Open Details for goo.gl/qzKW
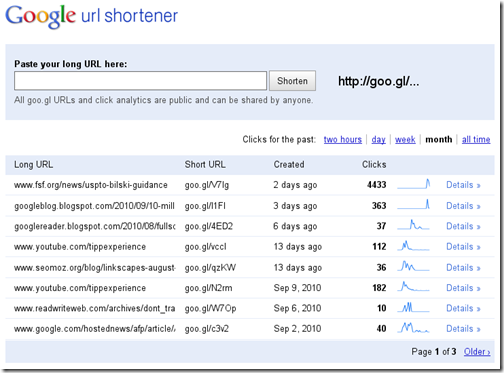The width and height of the screenshot is (504, 373). pyautogui.click(x=463, y=268)
